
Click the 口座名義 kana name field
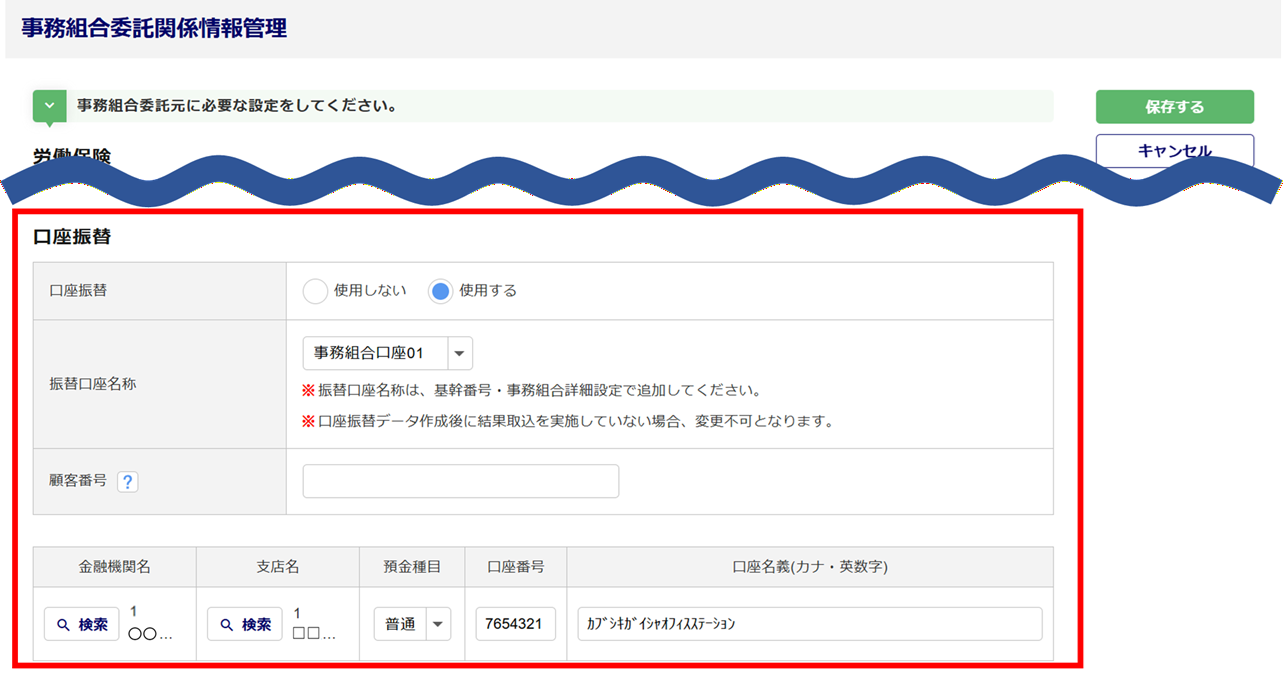pyautogui.click(x=809, y=624)
